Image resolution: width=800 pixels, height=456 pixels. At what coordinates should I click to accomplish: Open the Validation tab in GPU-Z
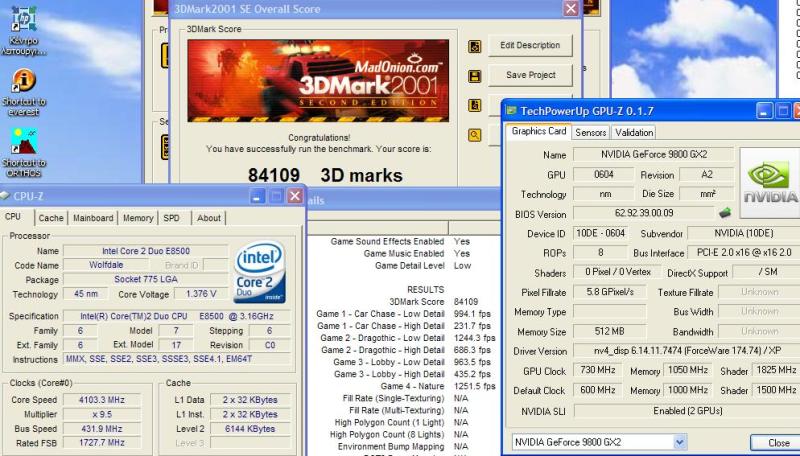pyautogui.click(x=634, y=132)
